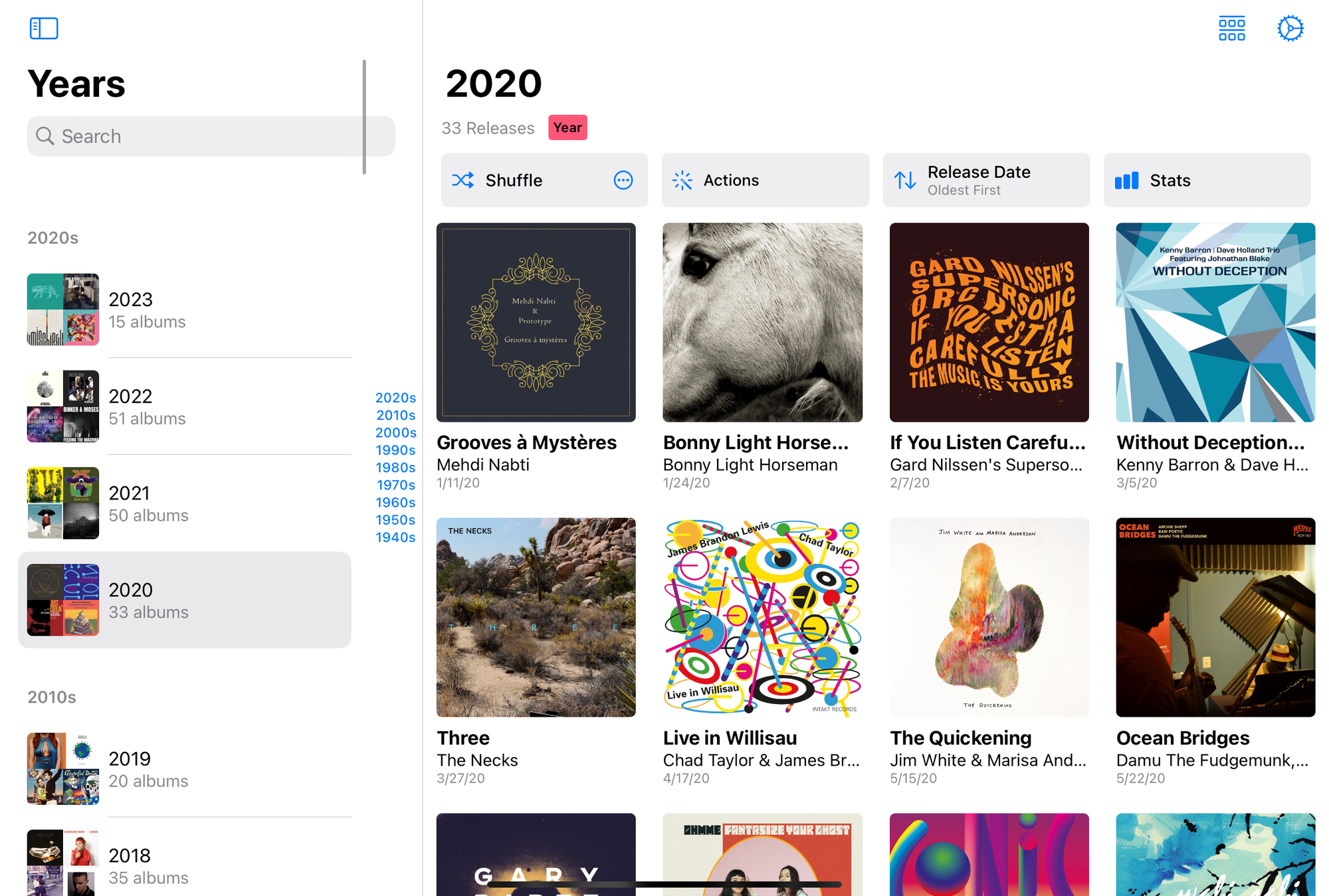Image resolution: width=1329 pixels, height=896 pixels.
Task: Click the grid layout icon top-right
Action: (x=1231, y=27)
